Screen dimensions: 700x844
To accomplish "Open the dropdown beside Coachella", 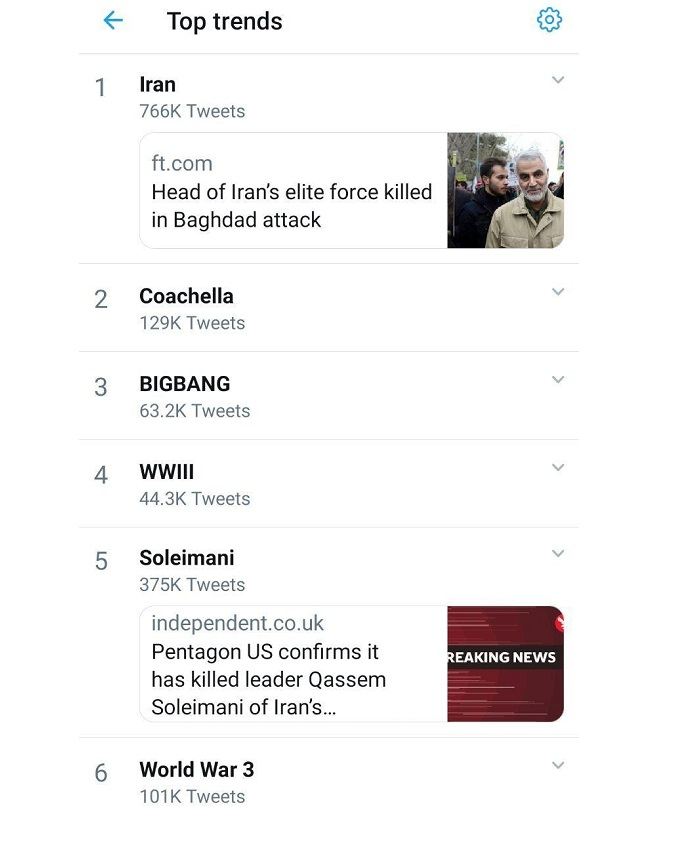I will (x=559, y=293).
